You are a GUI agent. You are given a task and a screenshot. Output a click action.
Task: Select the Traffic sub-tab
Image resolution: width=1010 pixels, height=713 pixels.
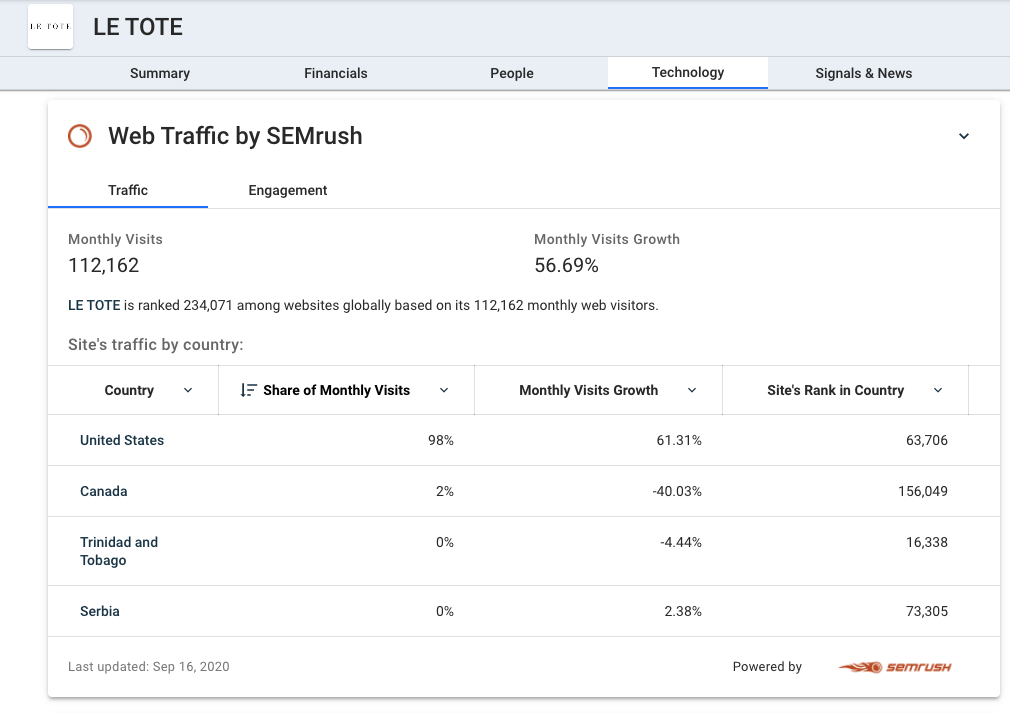tap(128, 191)
